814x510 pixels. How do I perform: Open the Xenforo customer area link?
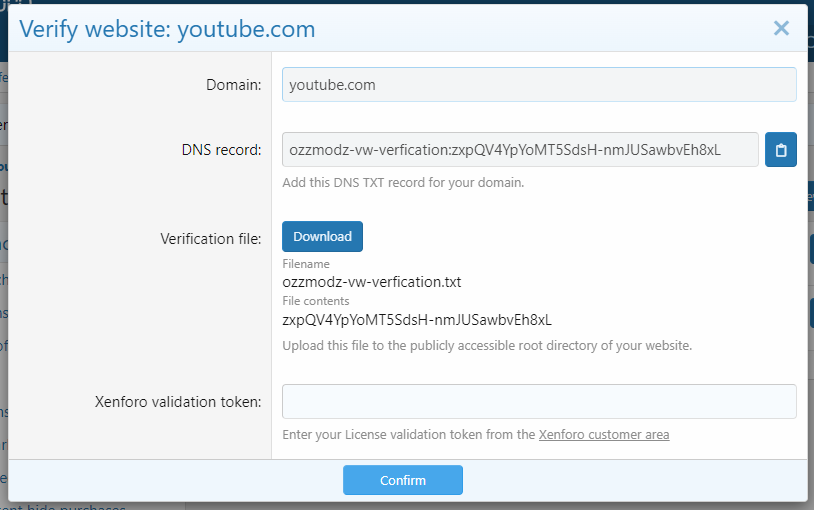[604, 434]
